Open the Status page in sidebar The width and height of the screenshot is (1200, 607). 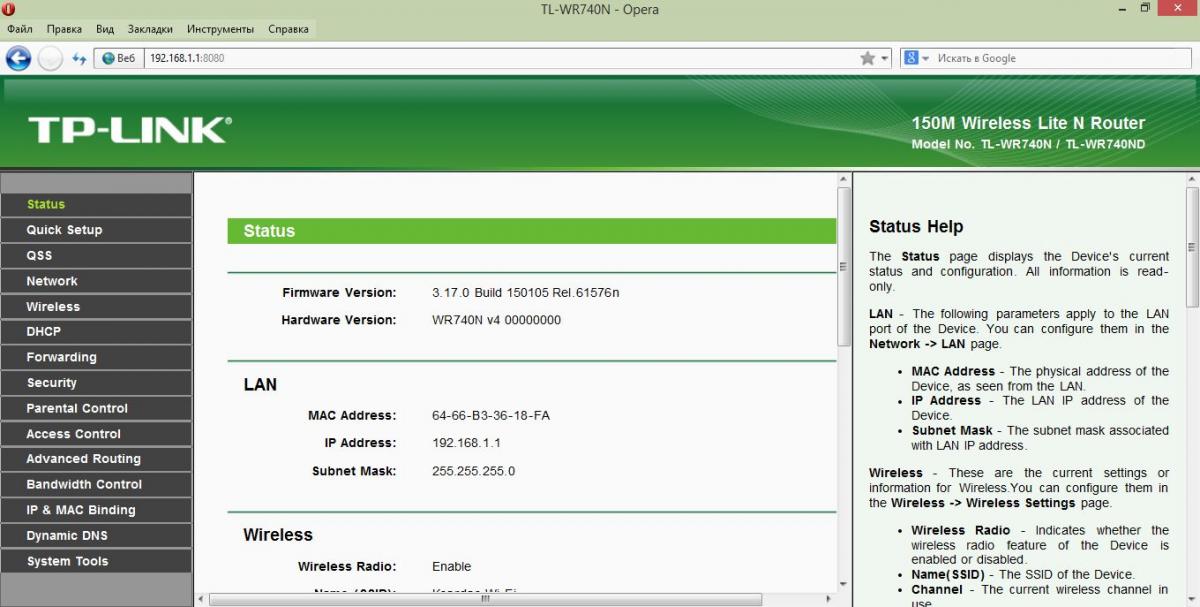tap(96, 204)
